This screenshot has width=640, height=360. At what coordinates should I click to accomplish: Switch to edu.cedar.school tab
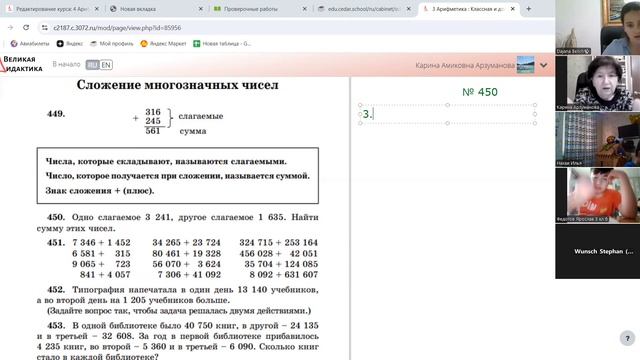coord(363,9)
